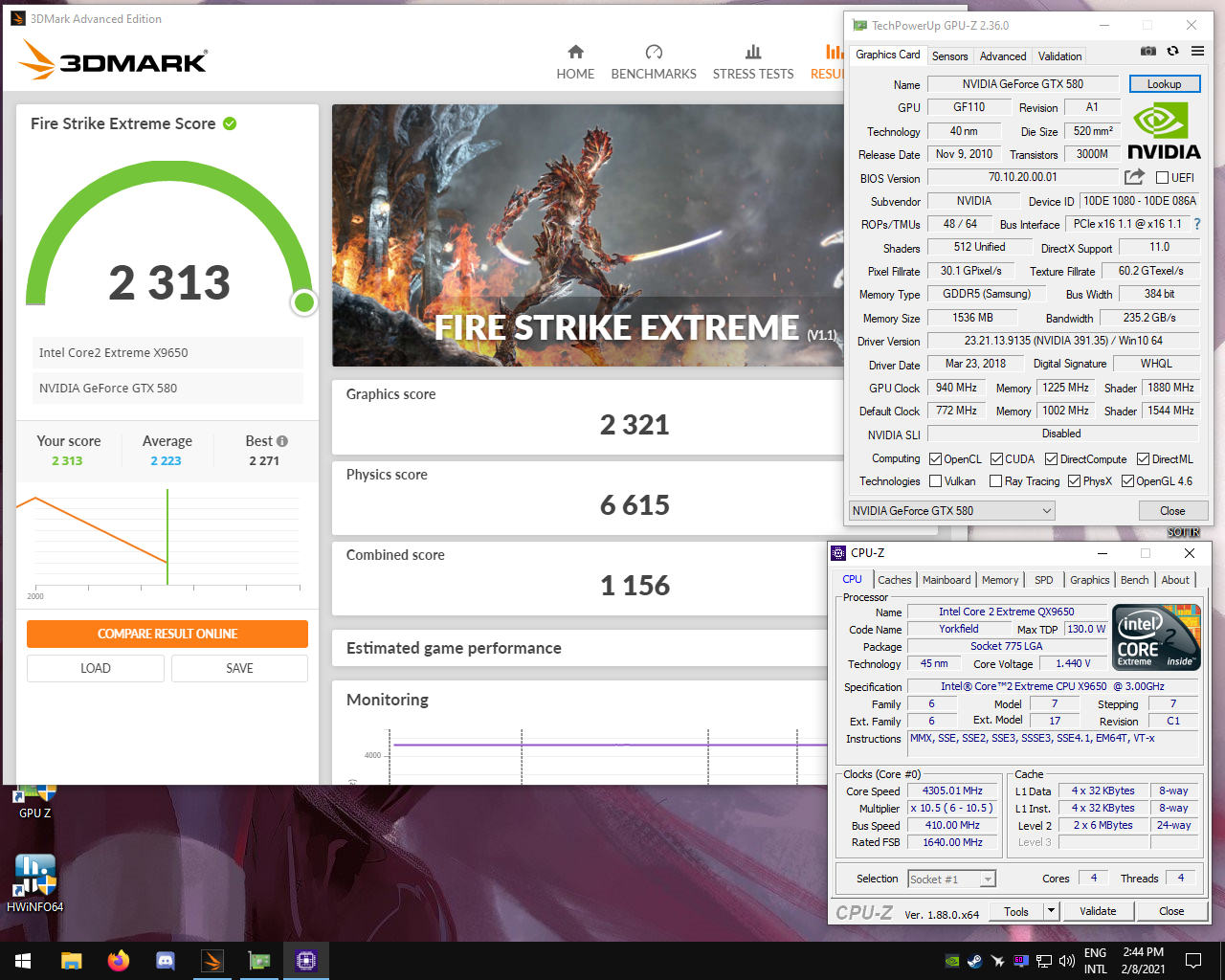Toggle the Vulkan checkbox
The height and width of the screenshot is (980, 1225).
click(935, 481)
